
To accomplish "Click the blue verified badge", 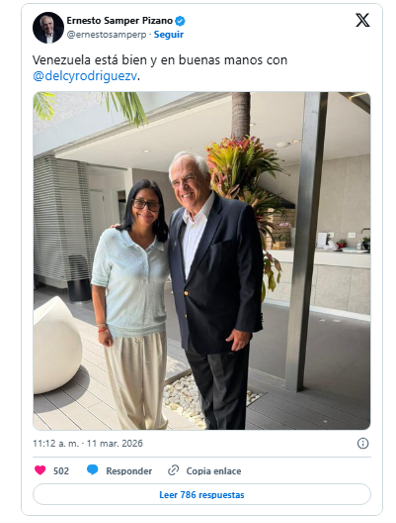I will pos(180,21).
